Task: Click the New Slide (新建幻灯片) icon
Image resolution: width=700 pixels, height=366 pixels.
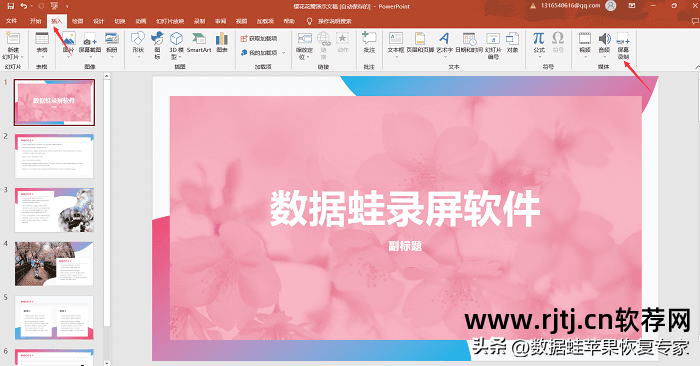Action: (13, 39)
